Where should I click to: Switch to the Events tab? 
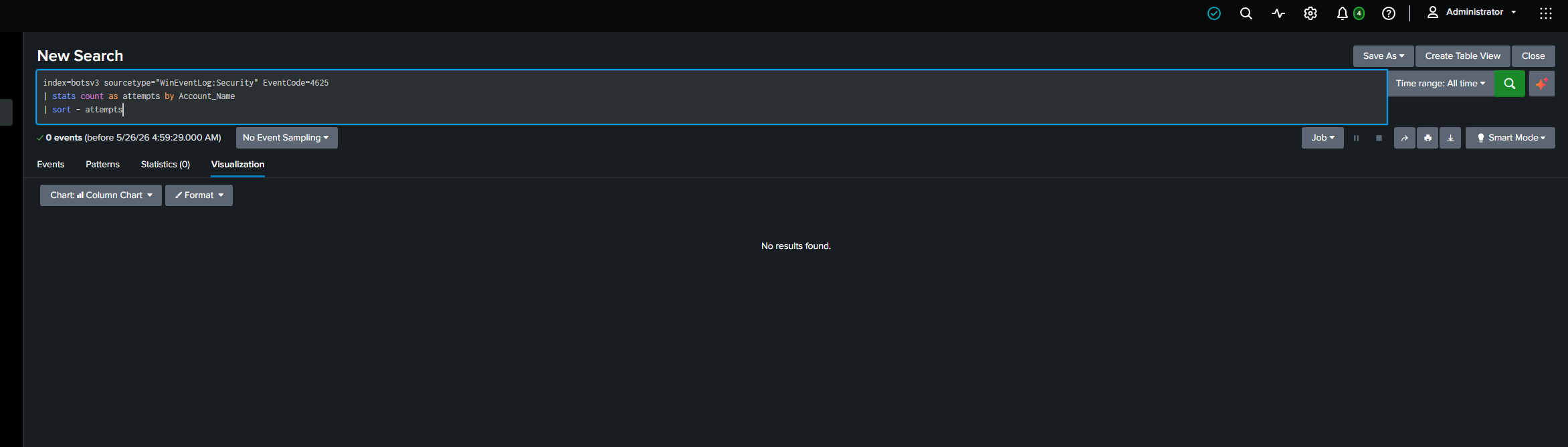tap(51, 165)
